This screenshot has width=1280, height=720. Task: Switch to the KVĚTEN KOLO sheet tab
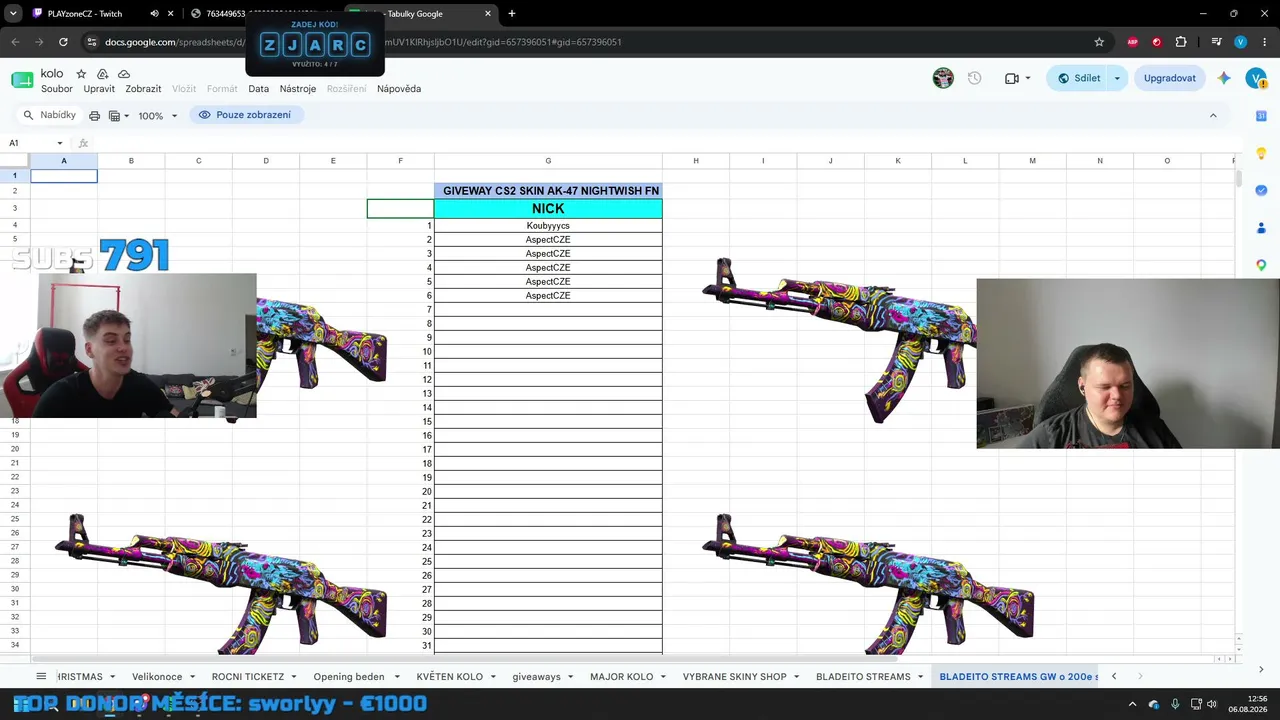click(449, 677)
